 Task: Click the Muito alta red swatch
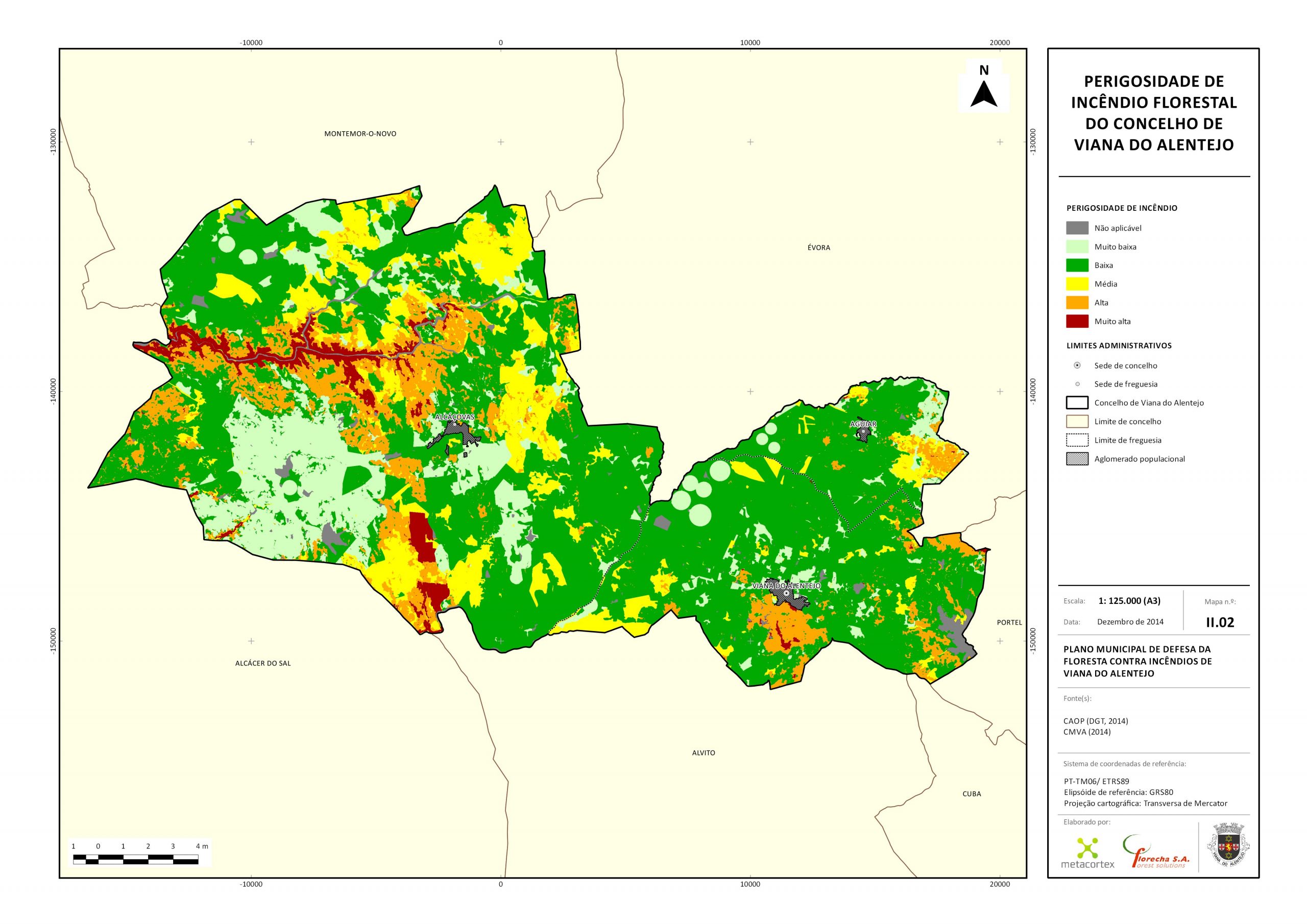(x=1077, y=321)
